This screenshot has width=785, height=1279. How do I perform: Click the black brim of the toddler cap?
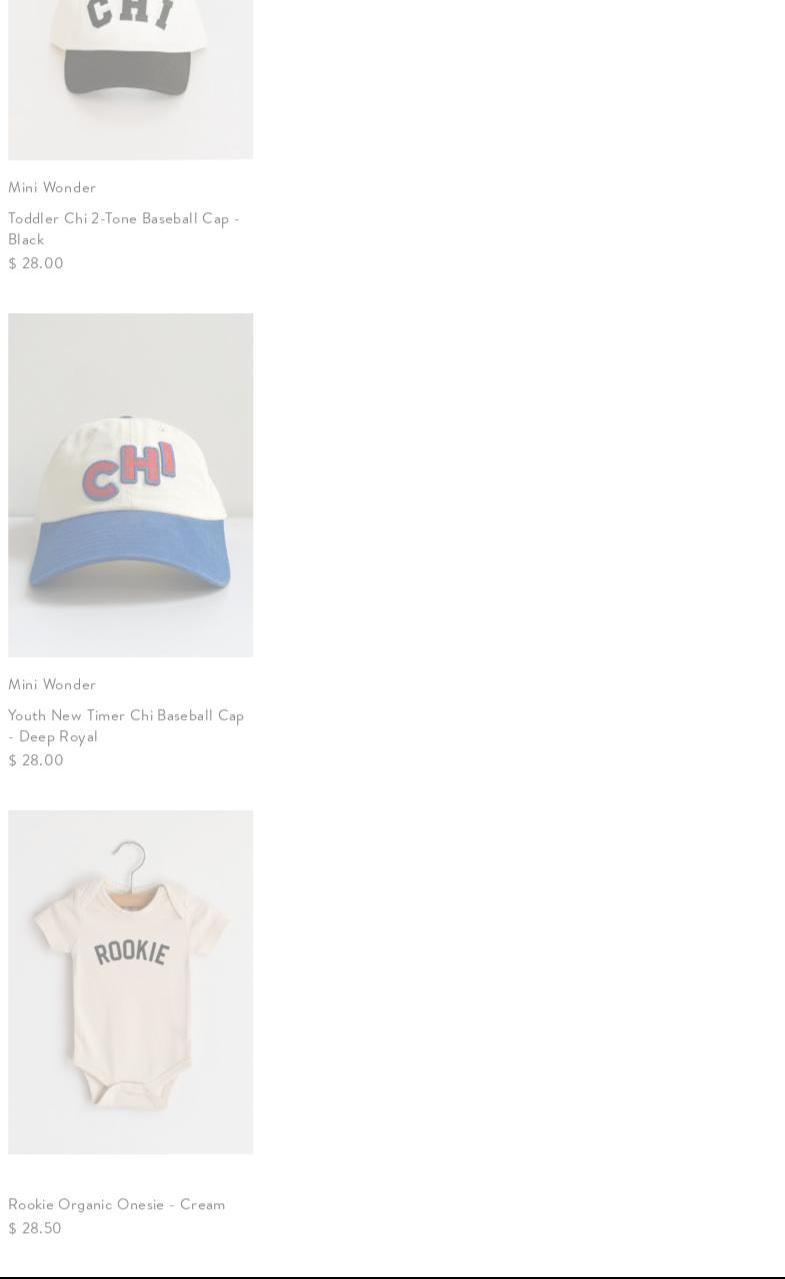(128, 70)
